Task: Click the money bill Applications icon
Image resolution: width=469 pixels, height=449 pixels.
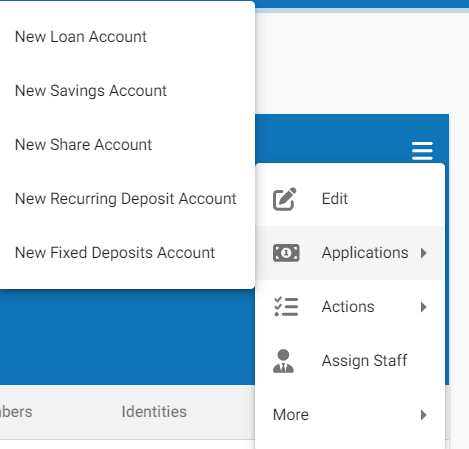Action: point(286,253)
